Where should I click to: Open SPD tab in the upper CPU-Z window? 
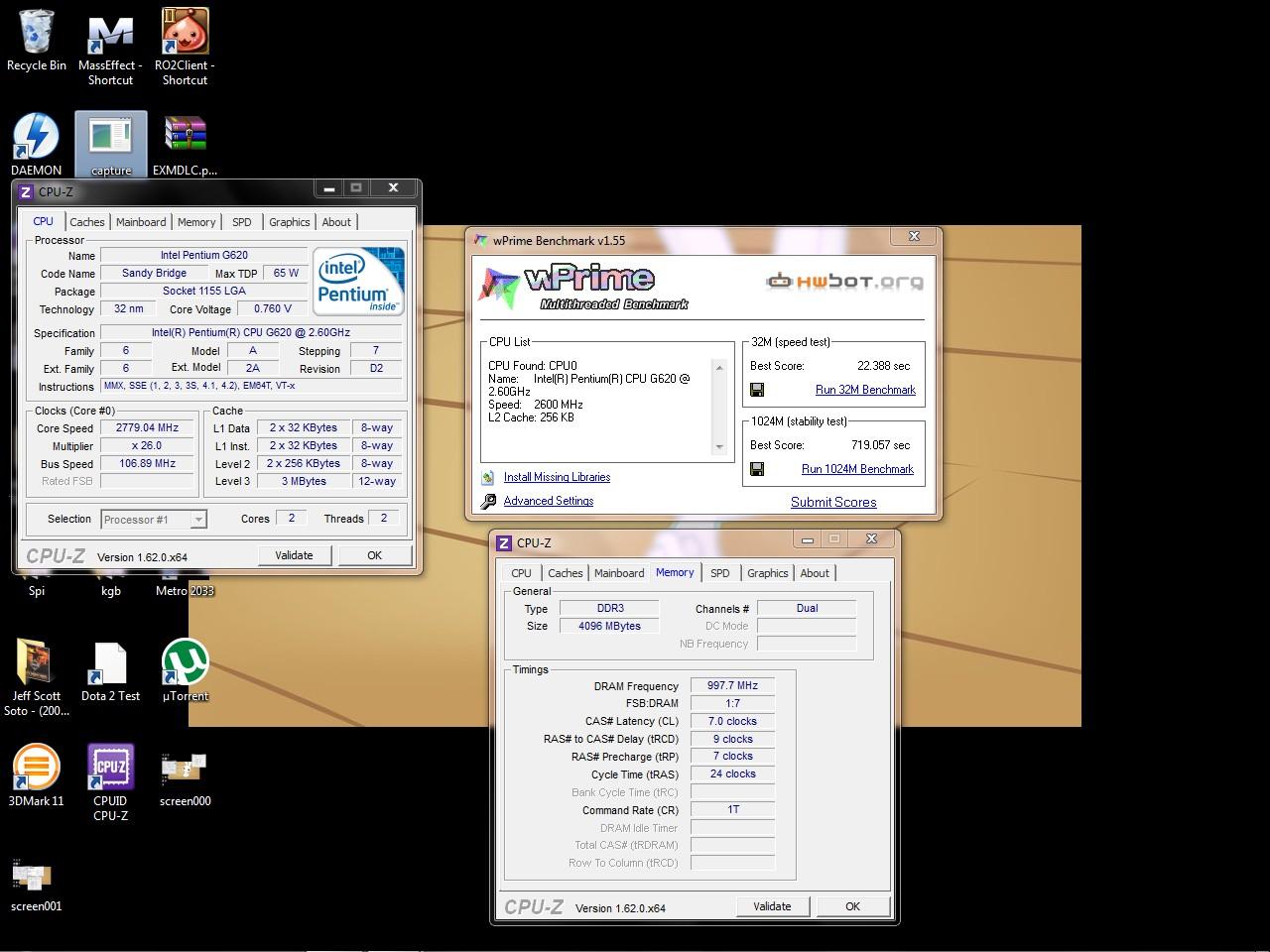242,222
